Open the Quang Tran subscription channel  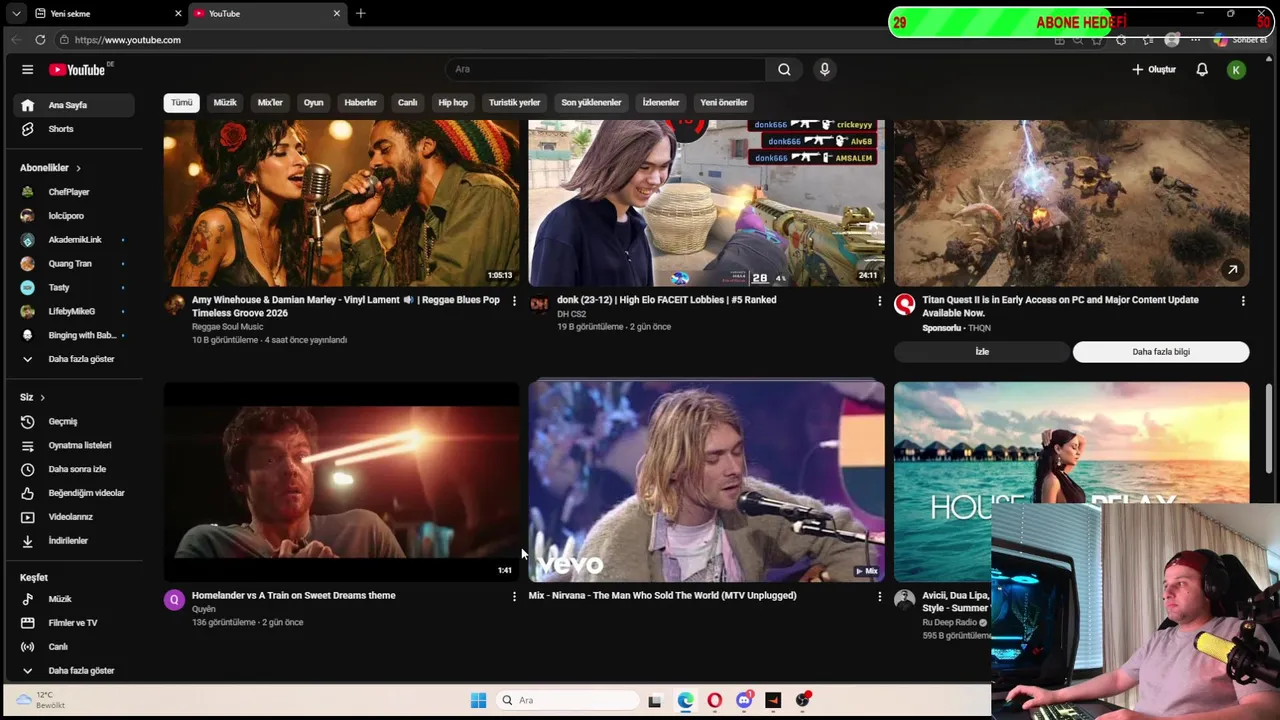click(x=75, y=264)
